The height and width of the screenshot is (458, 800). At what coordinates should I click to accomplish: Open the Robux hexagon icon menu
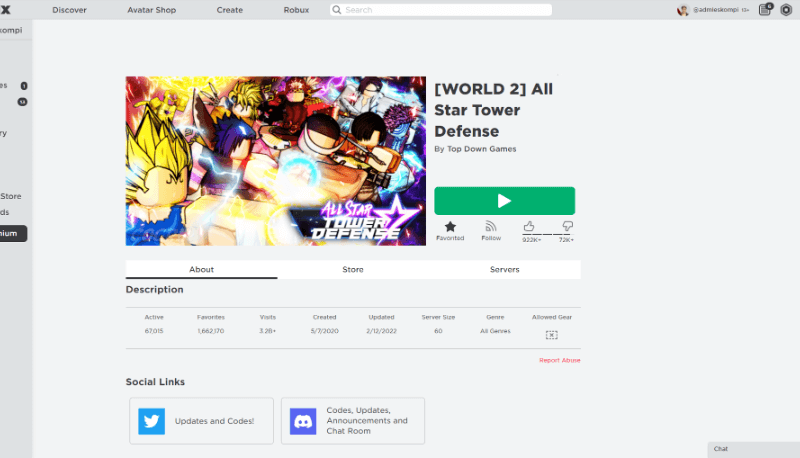point(786,10)
